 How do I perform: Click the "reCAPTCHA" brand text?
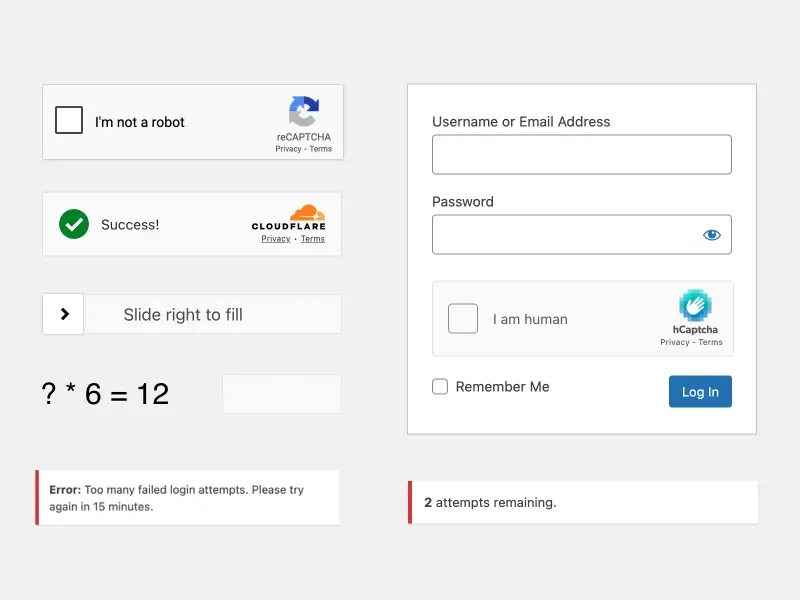(304, 137)
